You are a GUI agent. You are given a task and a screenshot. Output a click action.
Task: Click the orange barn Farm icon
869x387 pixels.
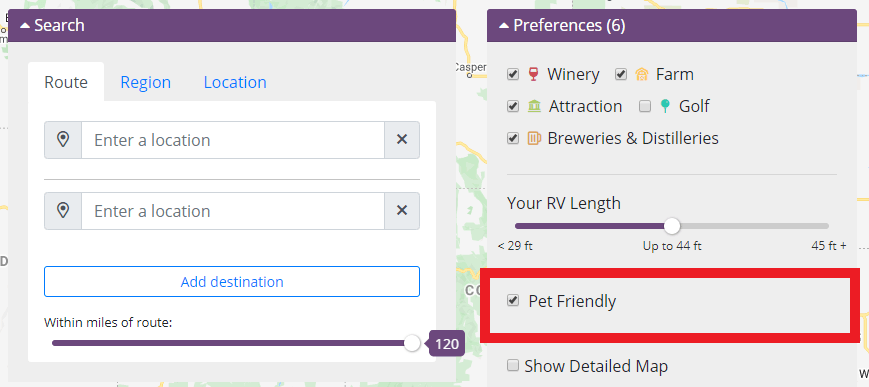(642, 74)
